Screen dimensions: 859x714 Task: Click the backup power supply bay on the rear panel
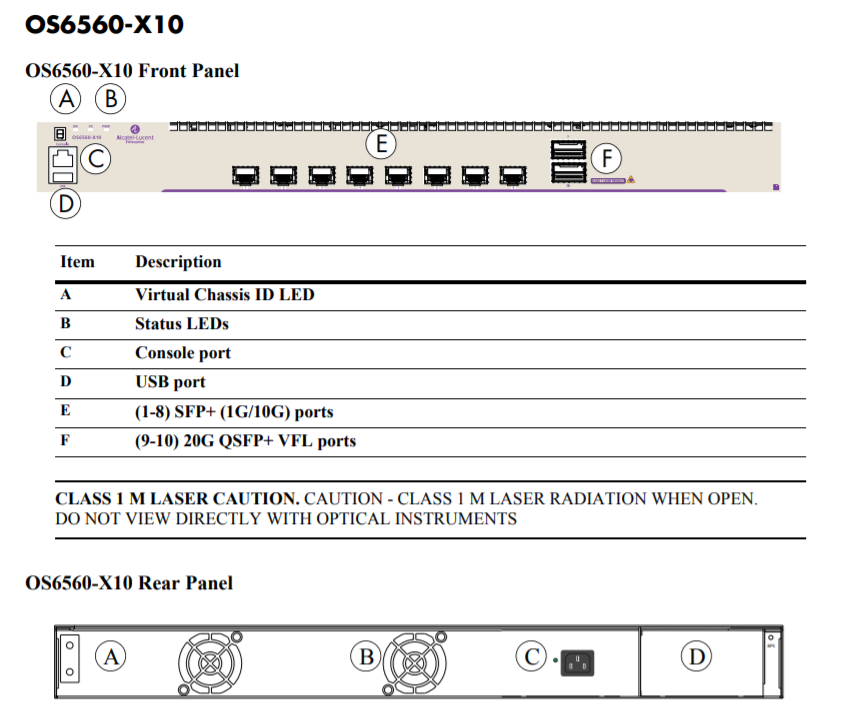click(x=702, y=662)
